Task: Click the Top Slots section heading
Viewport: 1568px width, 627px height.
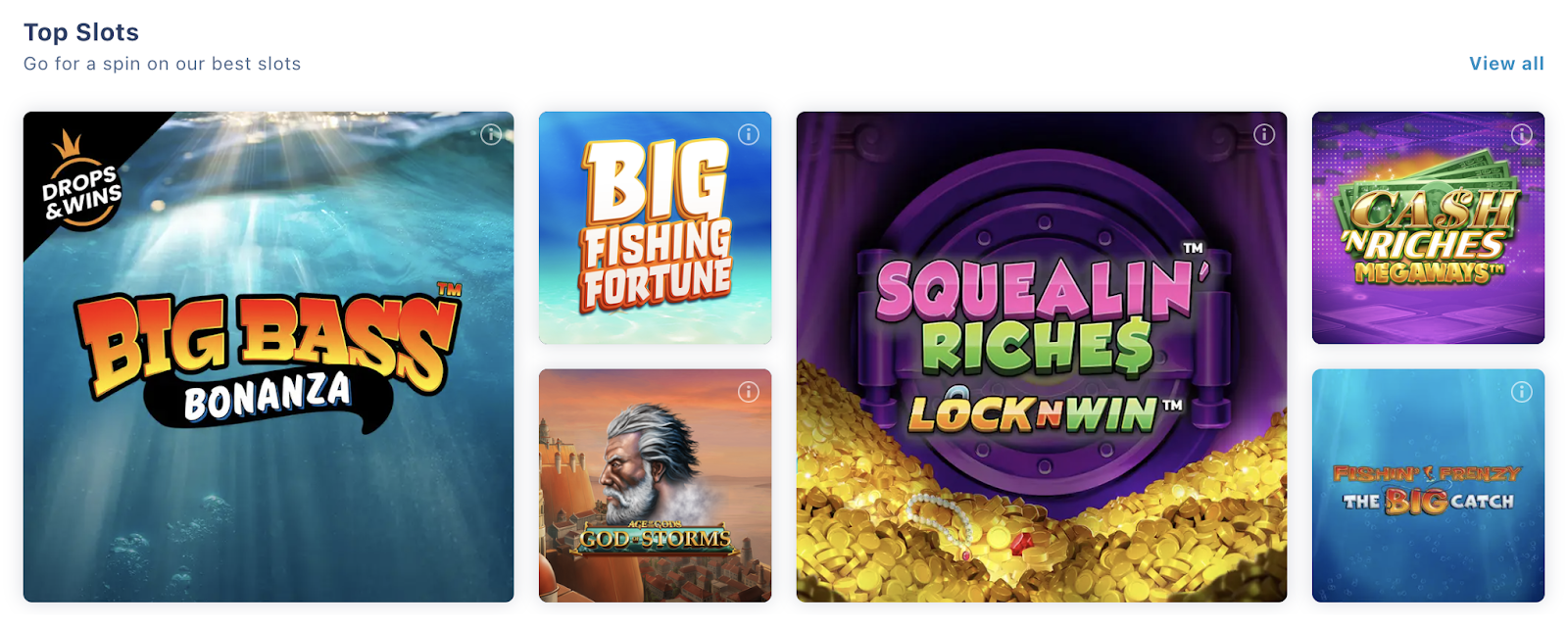Action: coord(81,32)
